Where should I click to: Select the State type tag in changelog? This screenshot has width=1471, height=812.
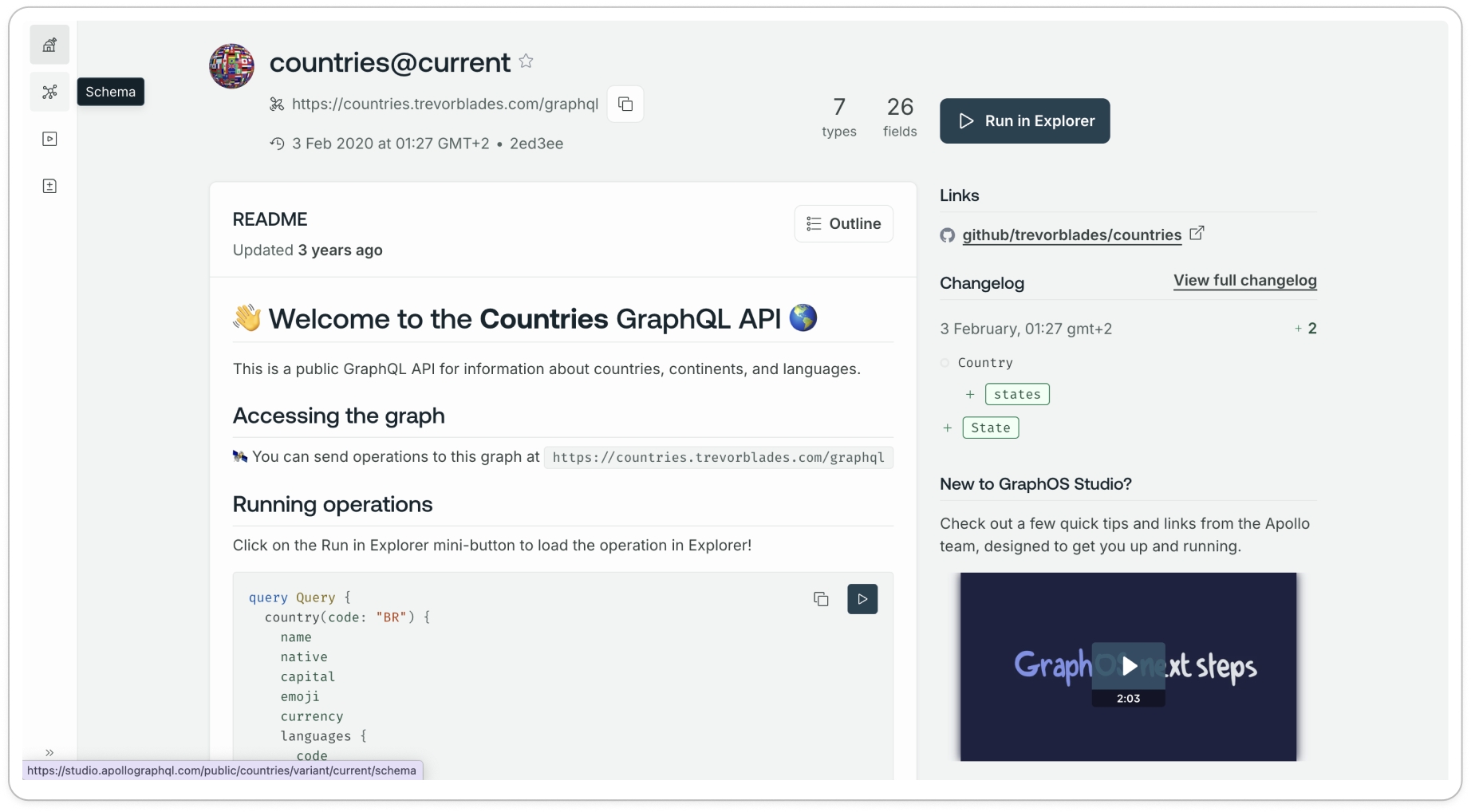990,428
